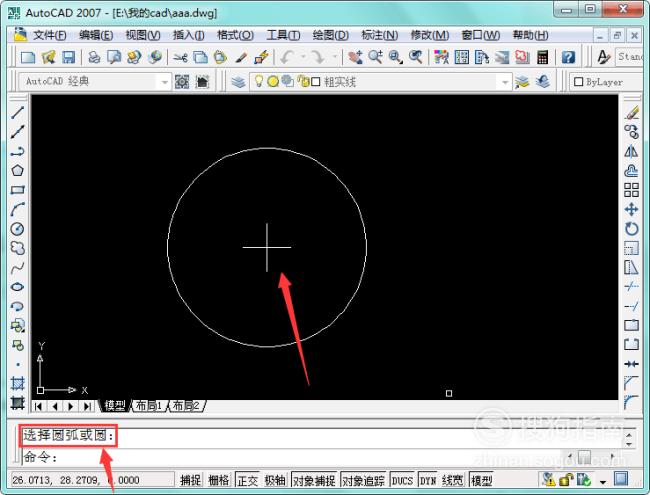Toggle 正交 ortho mode
Image resolution: width=650 pixels, height=495 pixels.
pos(247,480)
